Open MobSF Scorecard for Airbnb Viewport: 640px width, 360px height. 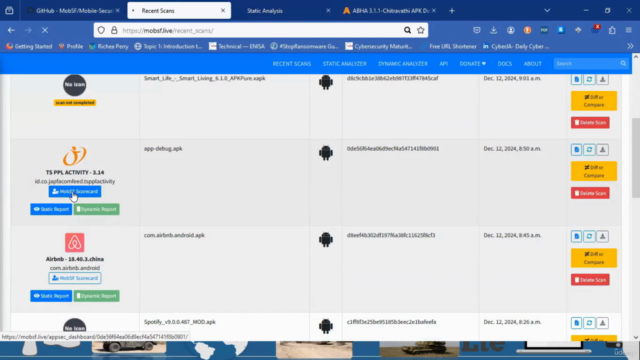[x=75, y=278]
